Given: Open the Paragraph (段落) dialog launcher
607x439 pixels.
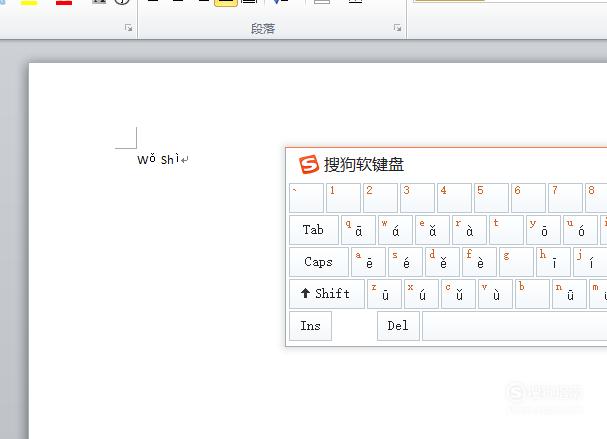Looking at the screenshot, I should (397, 28).
